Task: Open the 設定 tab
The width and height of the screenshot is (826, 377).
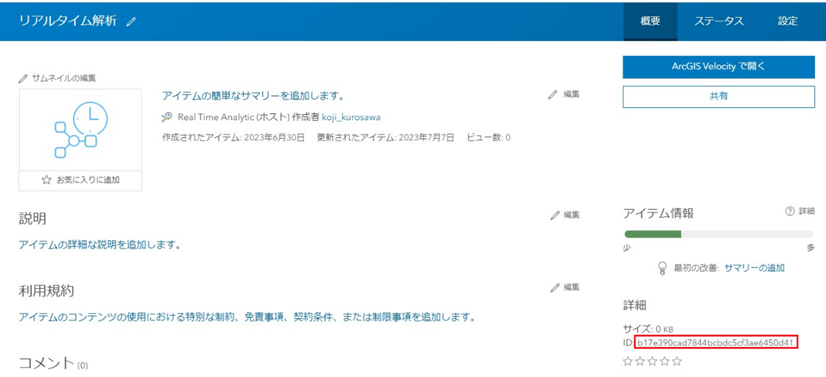Action: tap(788, 22)
